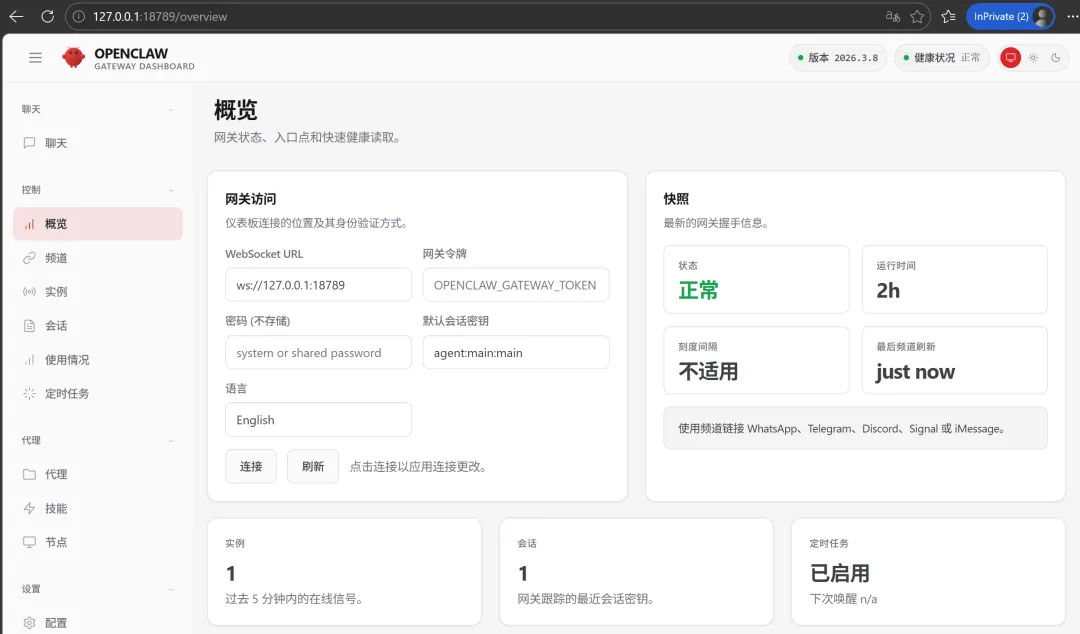Focus the 网关令牌 token input
The height and width of the screenshot is (634, 1080).
tap(516, 285)
